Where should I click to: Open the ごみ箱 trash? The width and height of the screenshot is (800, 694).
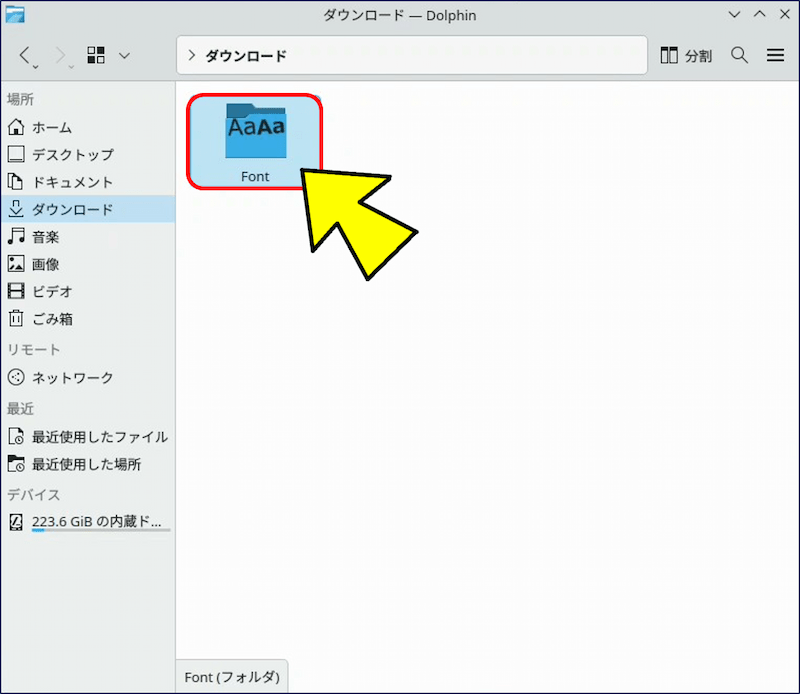click(52, 319)
